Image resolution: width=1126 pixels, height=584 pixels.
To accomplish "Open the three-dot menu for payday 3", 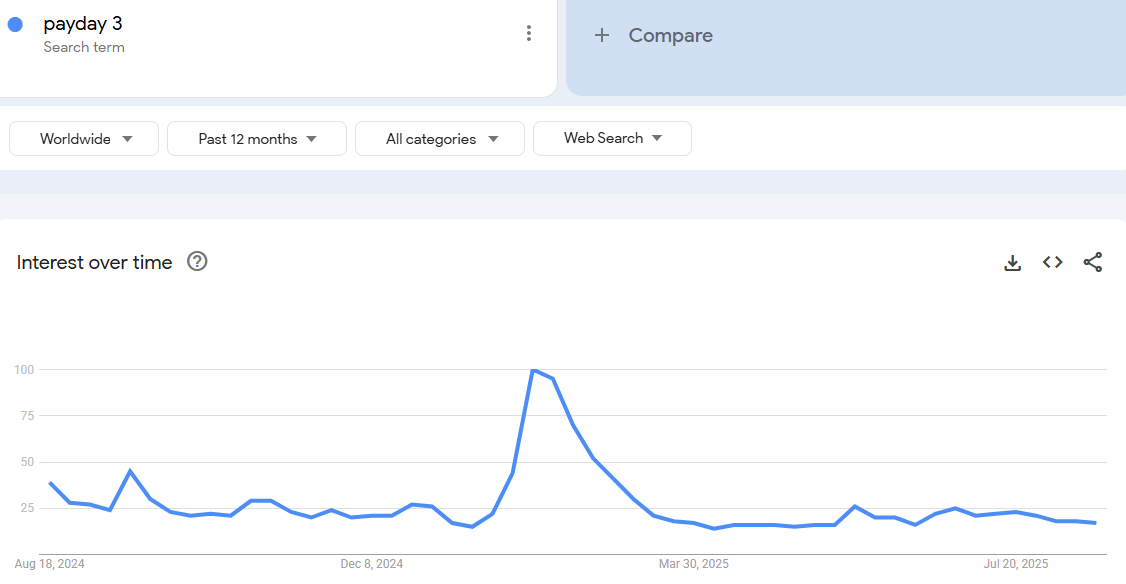I will click(529, 33).
